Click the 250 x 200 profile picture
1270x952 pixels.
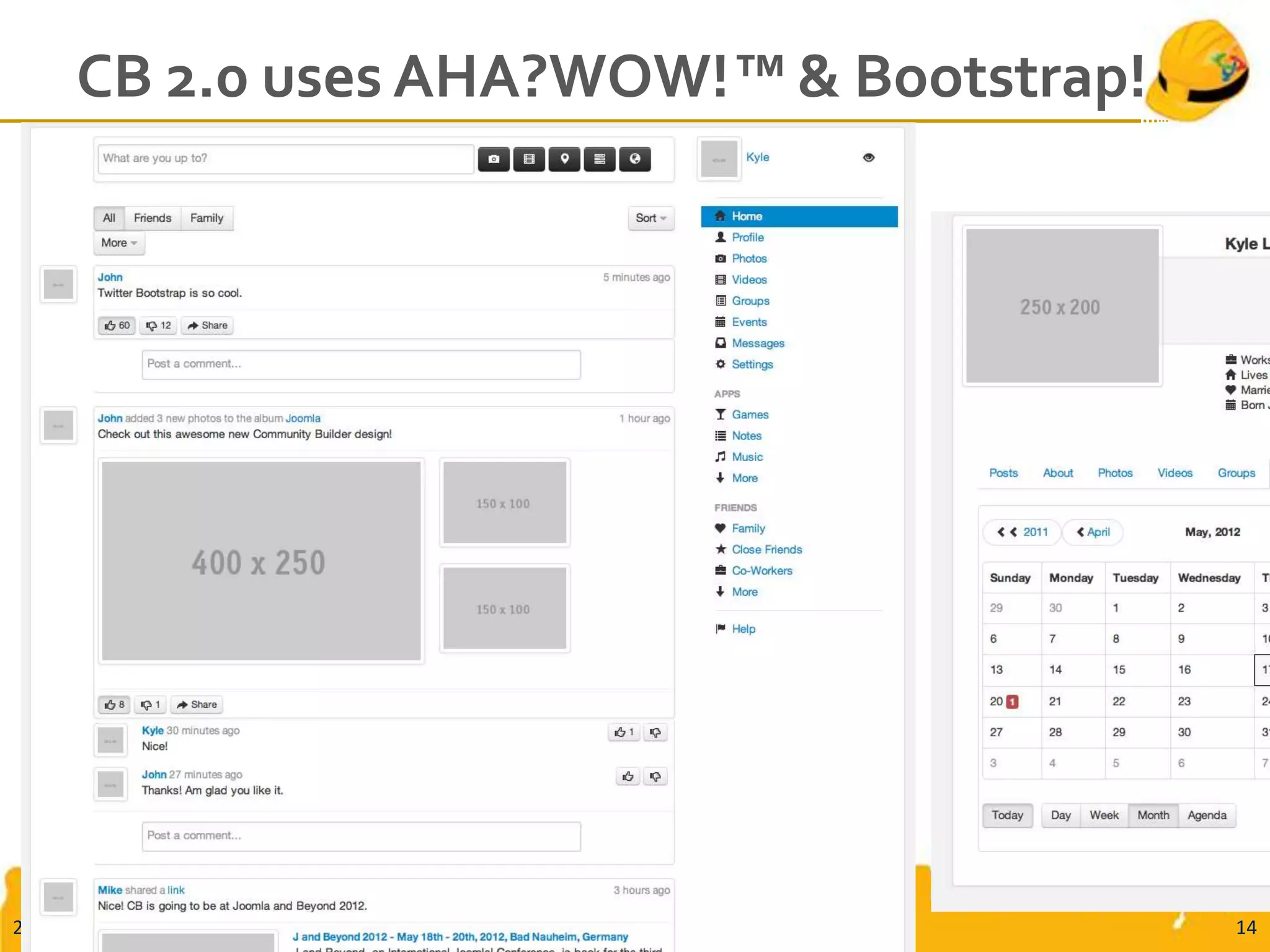(1062, 306)
